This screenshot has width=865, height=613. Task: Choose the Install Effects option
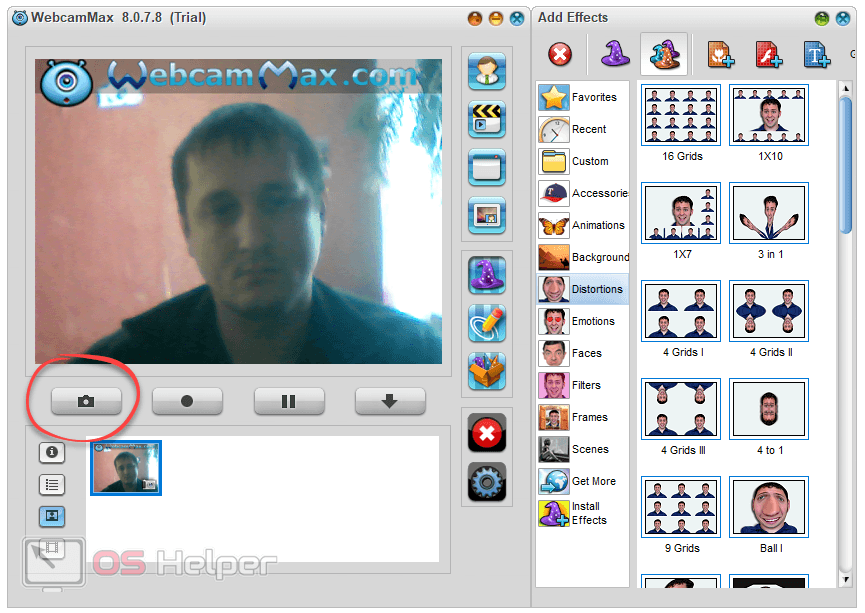click(x=583, y=513)
